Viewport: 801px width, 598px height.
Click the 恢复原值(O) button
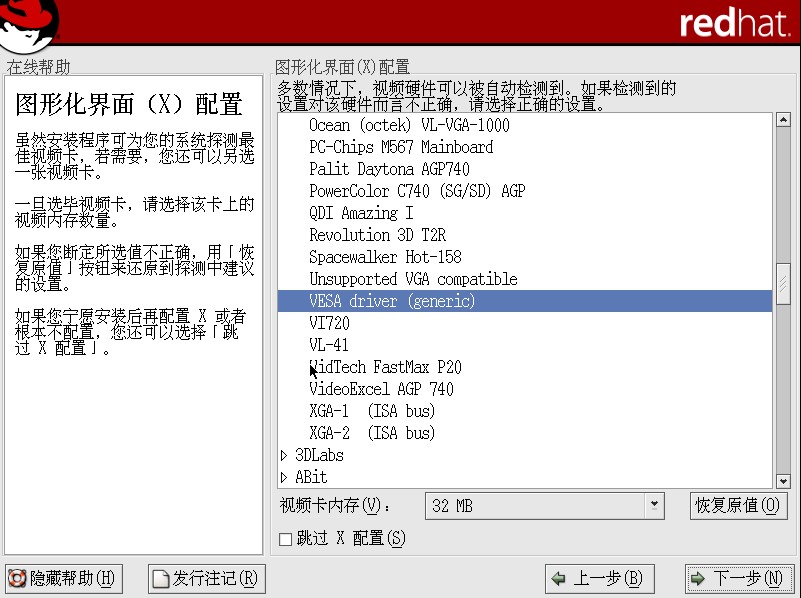[x=738, y=506]
